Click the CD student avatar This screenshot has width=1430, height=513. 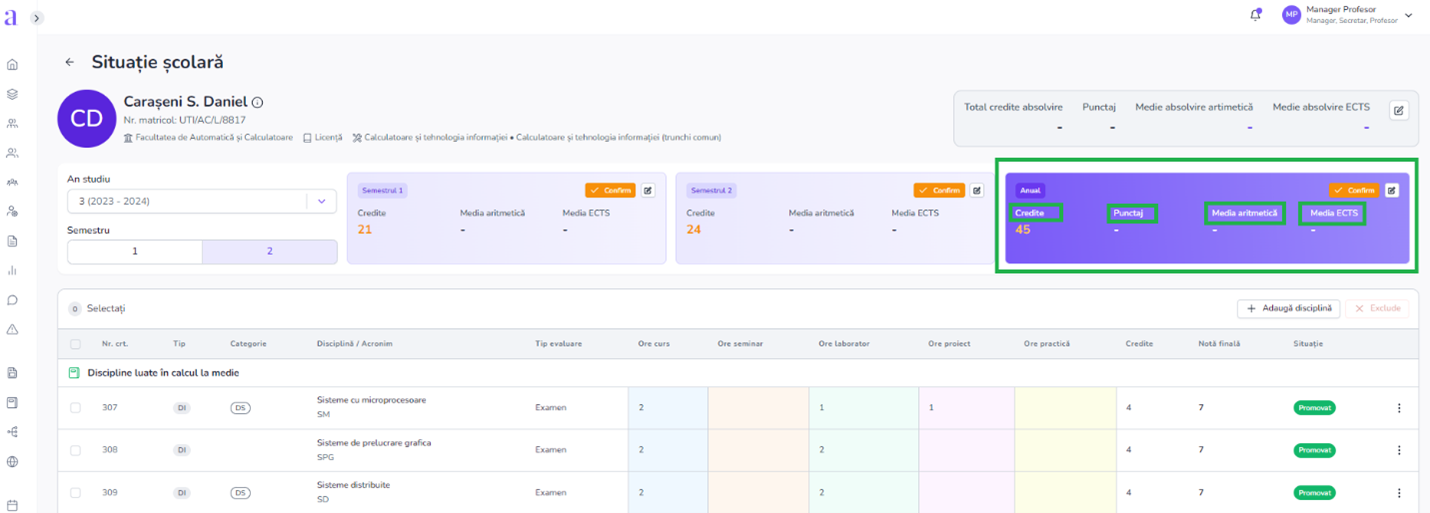(x=87, y=119)
